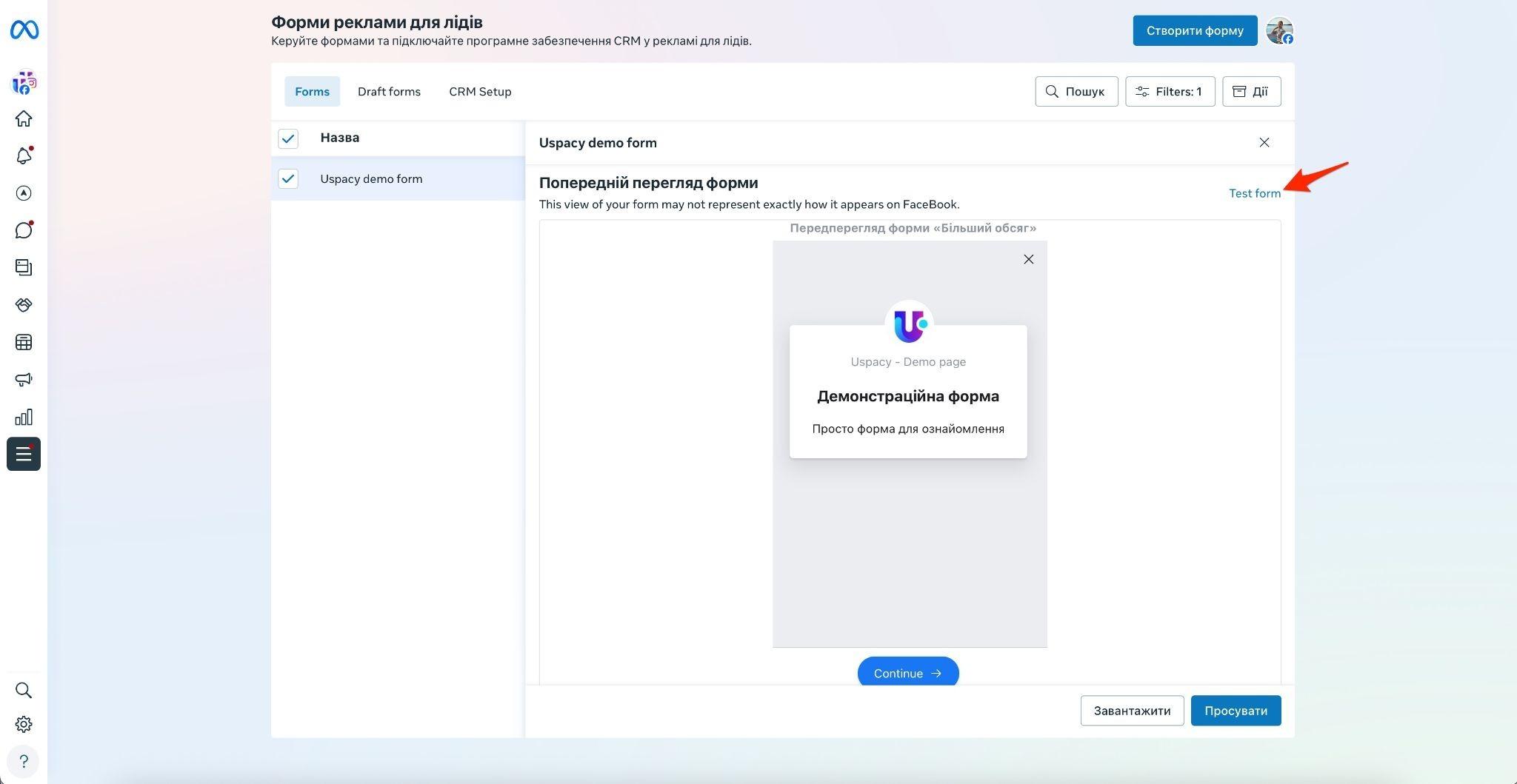Click the sidebar search magnifier icon

[24, 690]
